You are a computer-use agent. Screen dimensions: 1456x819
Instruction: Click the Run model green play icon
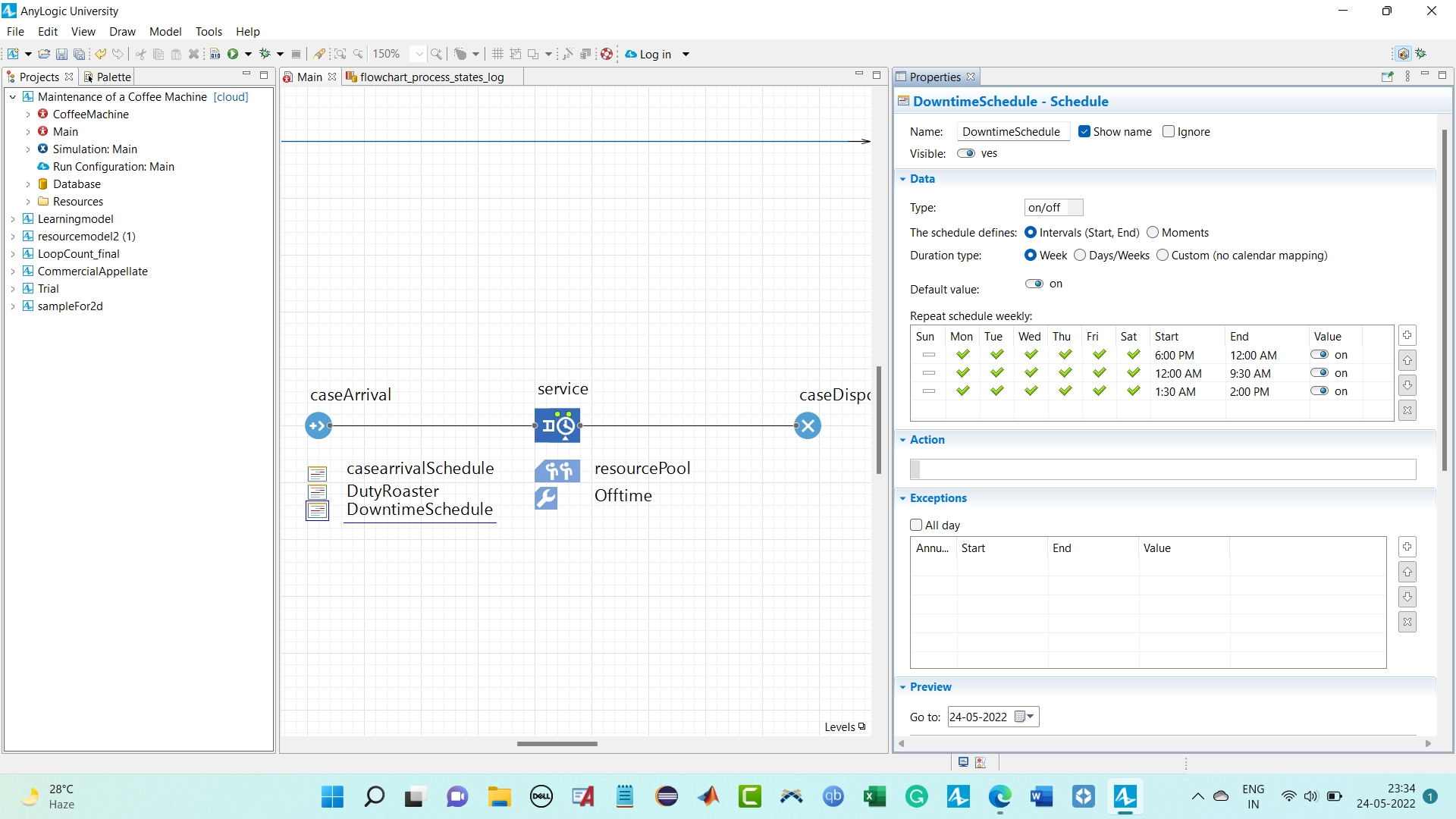click(x=233, y=54)
